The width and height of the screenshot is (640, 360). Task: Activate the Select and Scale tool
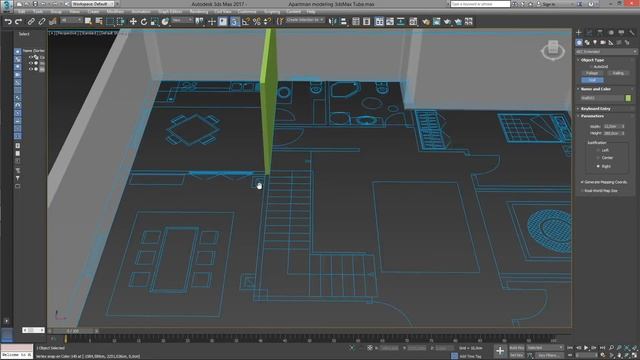tap(154, 22)
